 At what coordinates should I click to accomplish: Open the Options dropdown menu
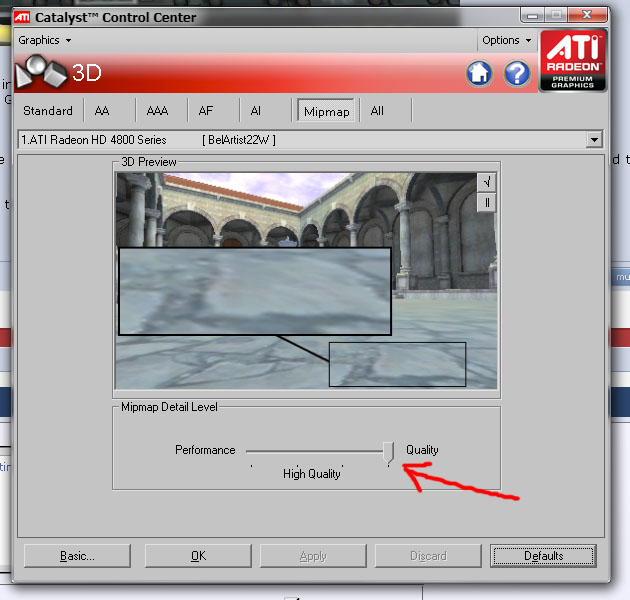pyautogui.click(x=506, y=40)
